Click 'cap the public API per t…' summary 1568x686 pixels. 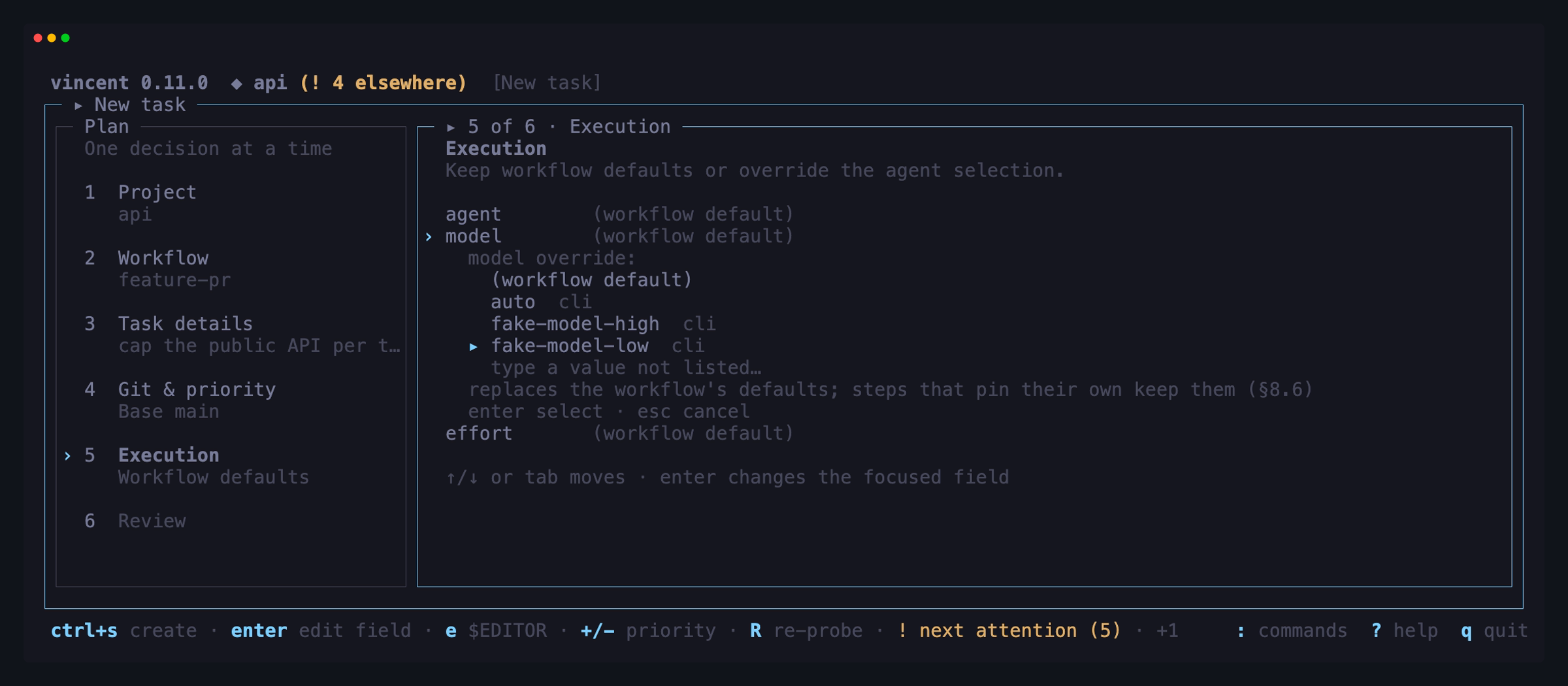(259, 346)
